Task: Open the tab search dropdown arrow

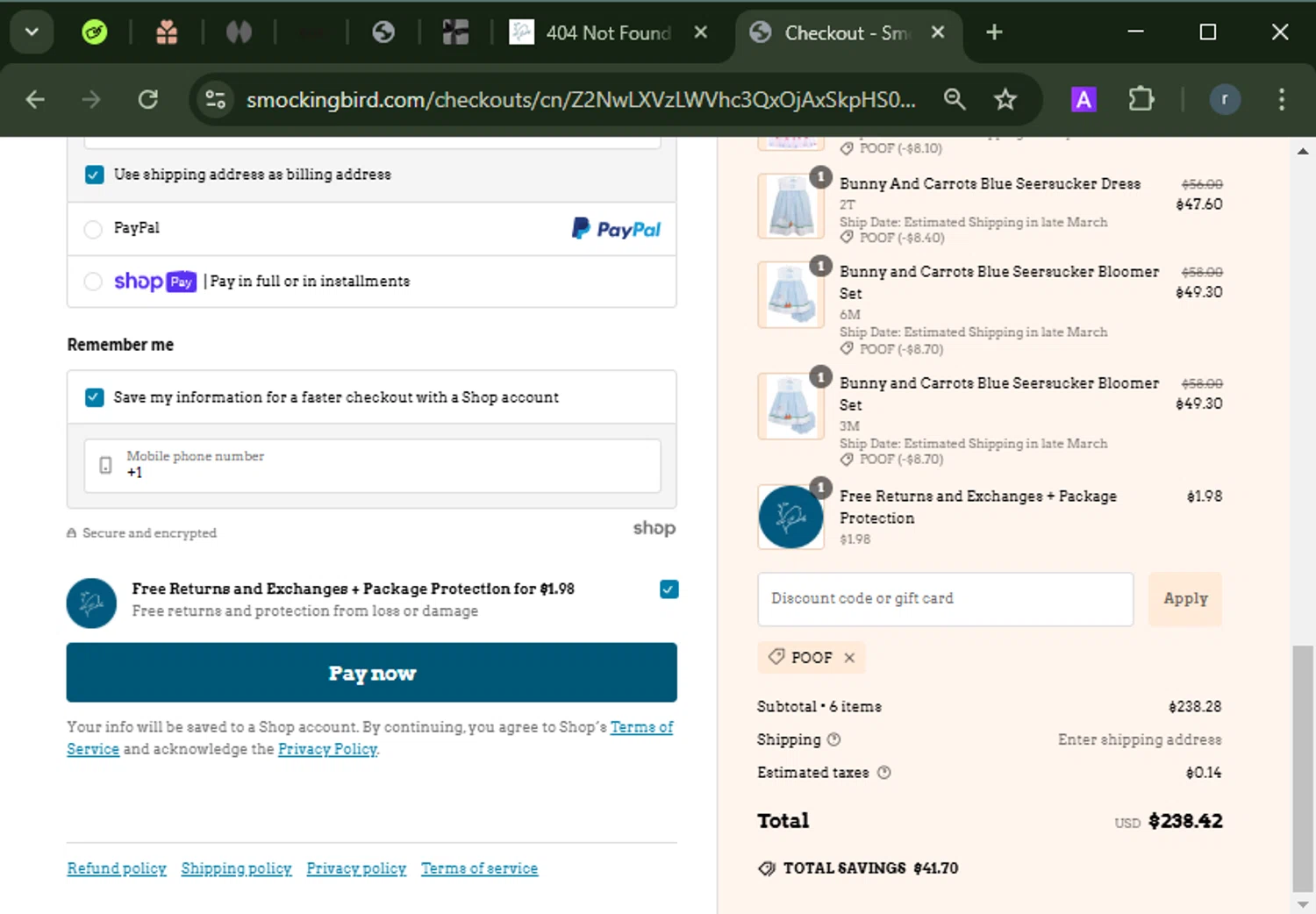Action: coord(32,32)
